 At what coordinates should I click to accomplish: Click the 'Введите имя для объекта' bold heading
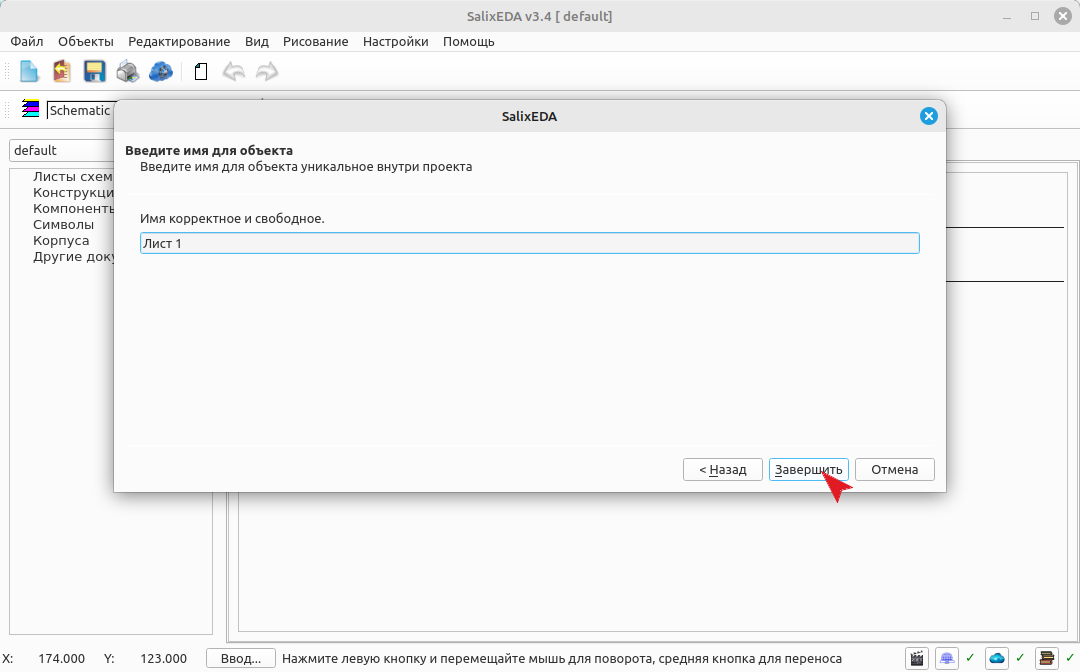coord(209,150)
